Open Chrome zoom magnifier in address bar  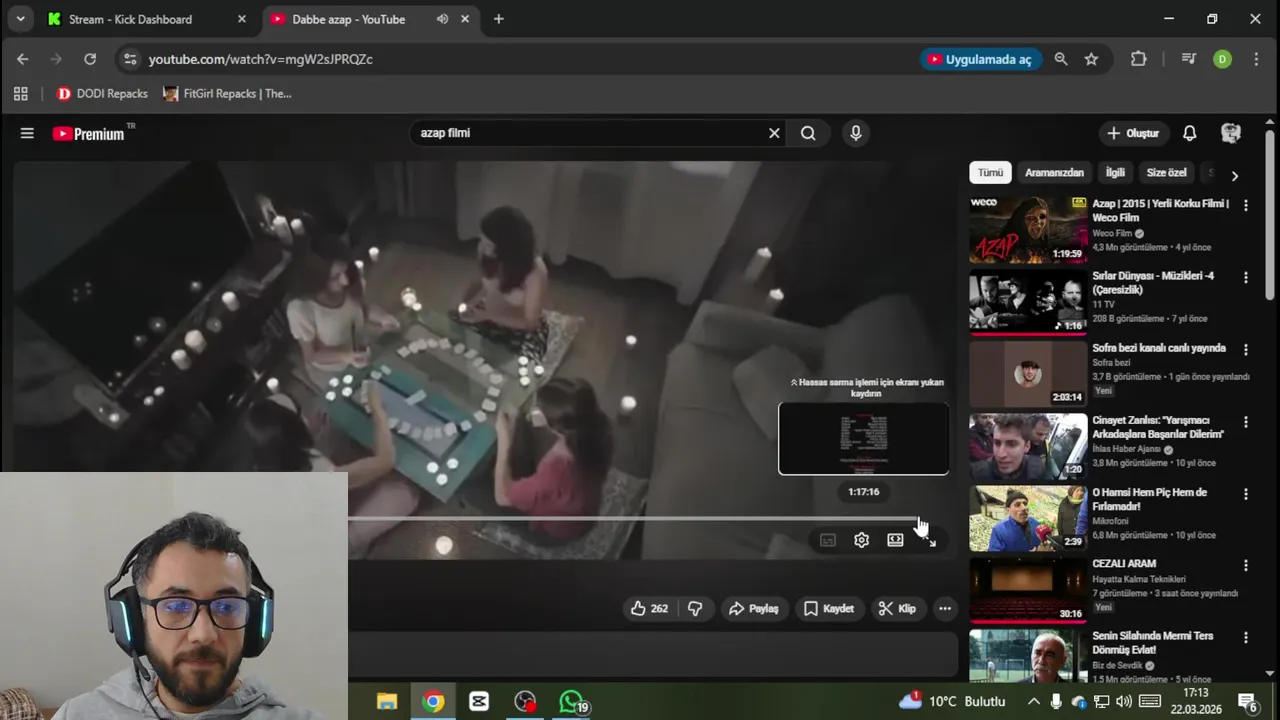pos(1061,59)
